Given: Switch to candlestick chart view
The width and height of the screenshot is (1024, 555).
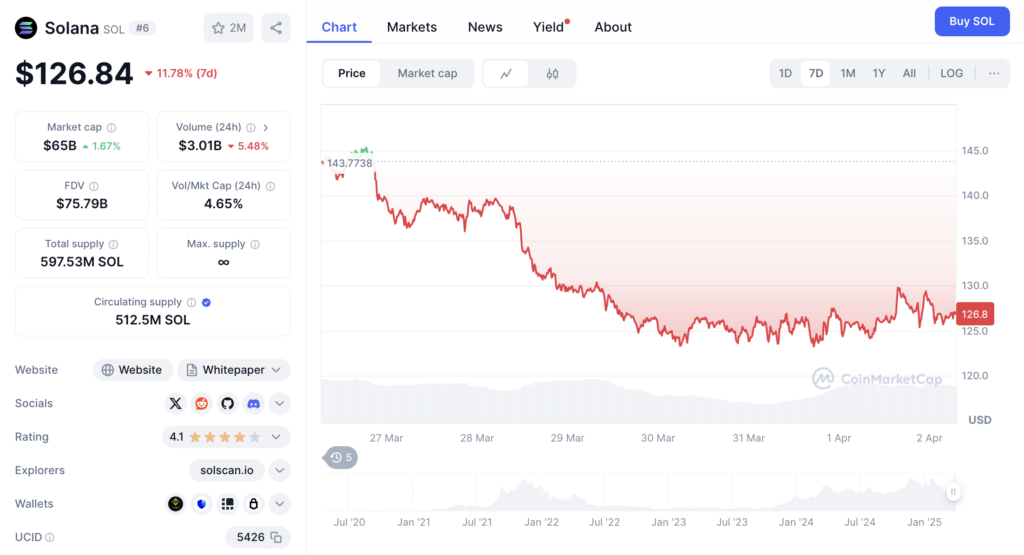Looking at the screenshot, I should pos(552,74).
